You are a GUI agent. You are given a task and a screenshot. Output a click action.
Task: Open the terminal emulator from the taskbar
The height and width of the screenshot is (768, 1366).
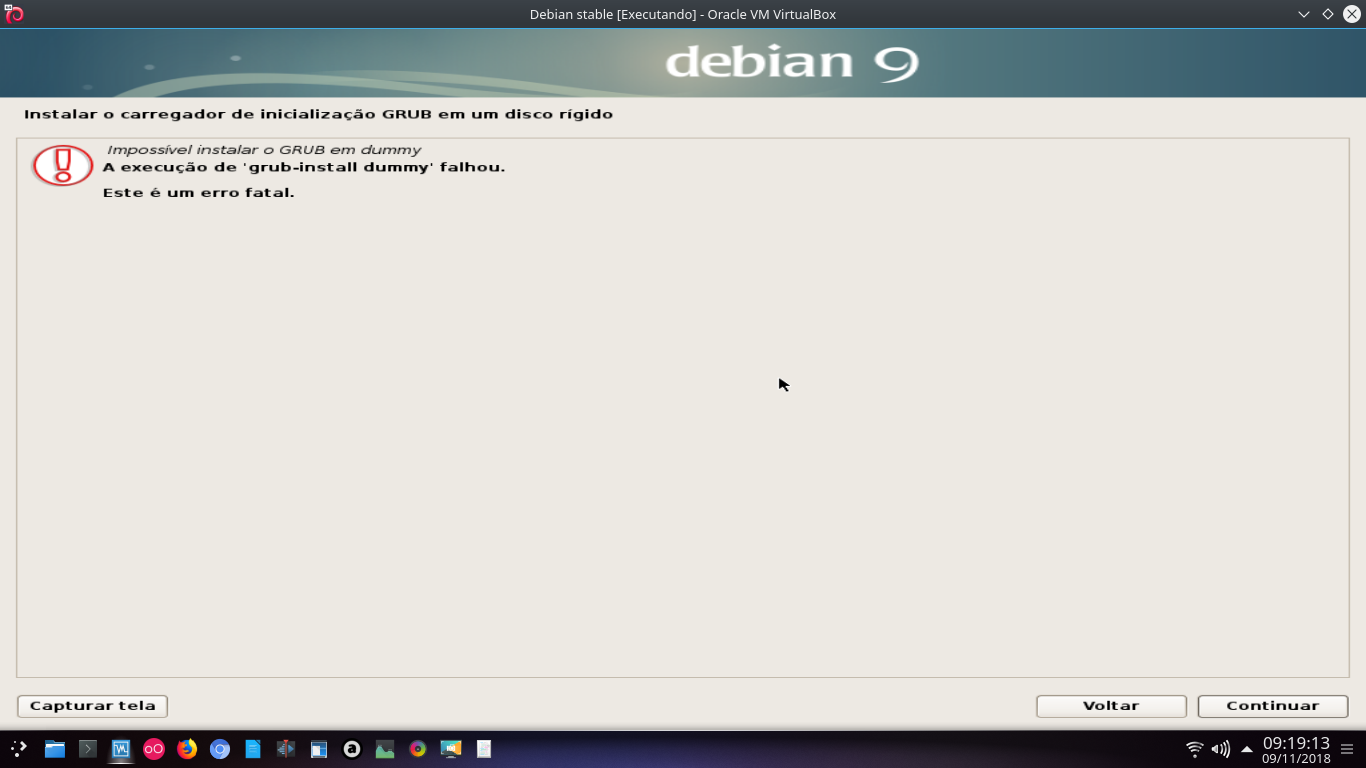click(86, 748)
